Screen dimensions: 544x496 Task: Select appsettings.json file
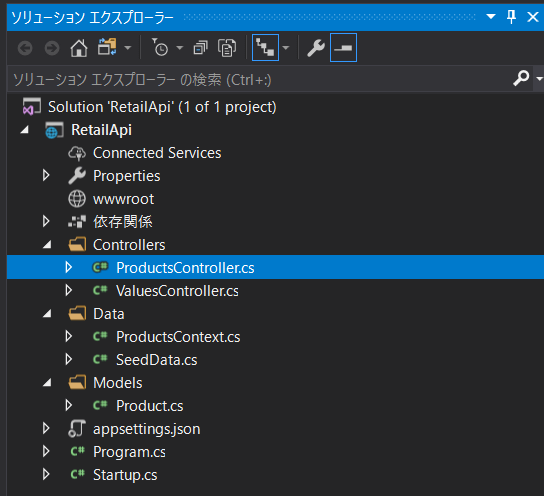click(x=146, y=429)
